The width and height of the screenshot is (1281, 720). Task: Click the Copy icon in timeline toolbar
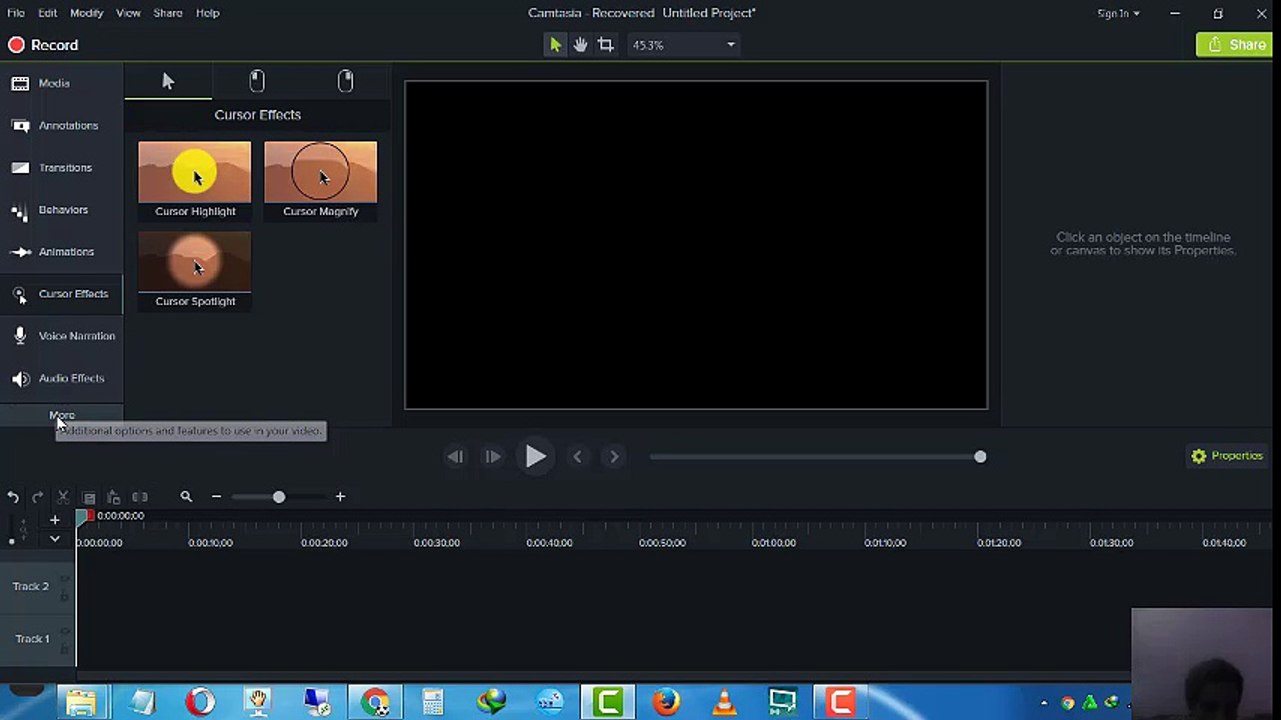pyautogui.click(x=88, y=497)
